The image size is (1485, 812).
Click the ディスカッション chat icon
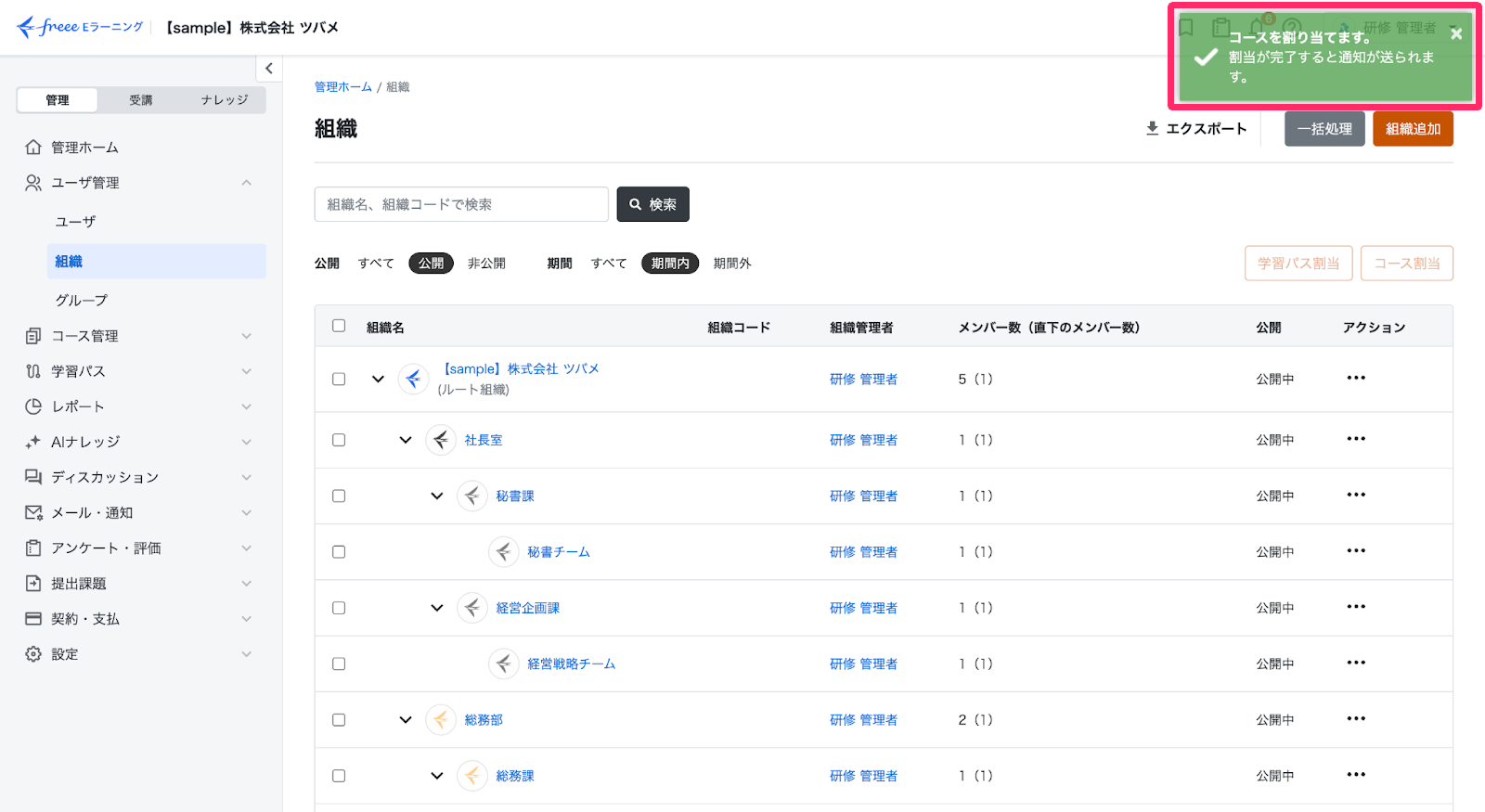[x=33, y=477]
